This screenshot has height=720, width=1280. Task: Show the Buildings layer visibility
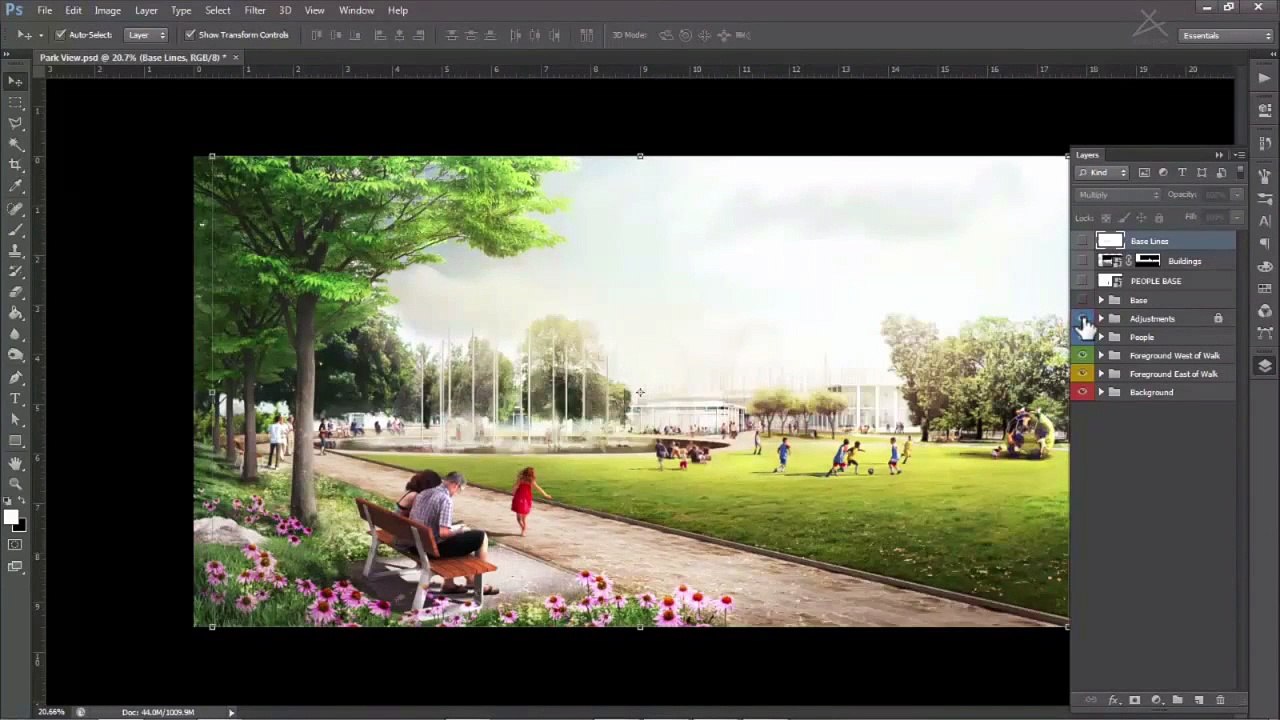1083,261
